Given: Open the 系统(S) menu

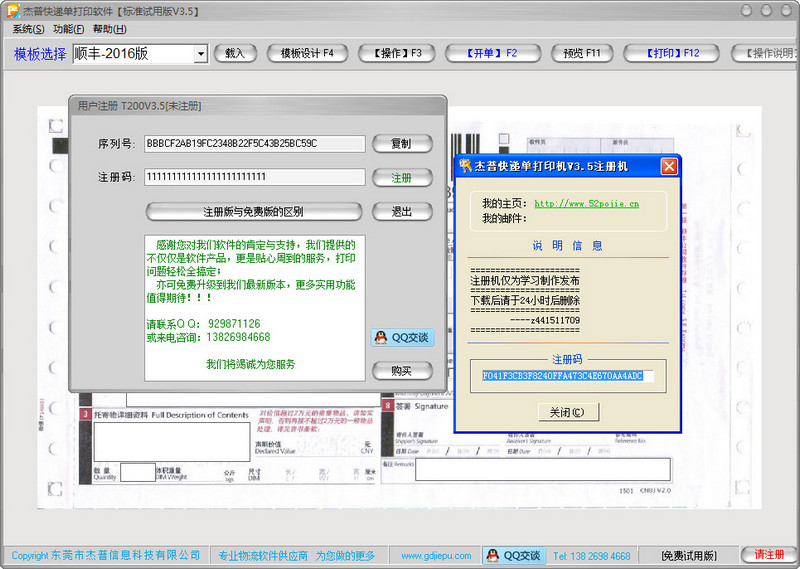Looking at the screenshot, I should [28, 29].
